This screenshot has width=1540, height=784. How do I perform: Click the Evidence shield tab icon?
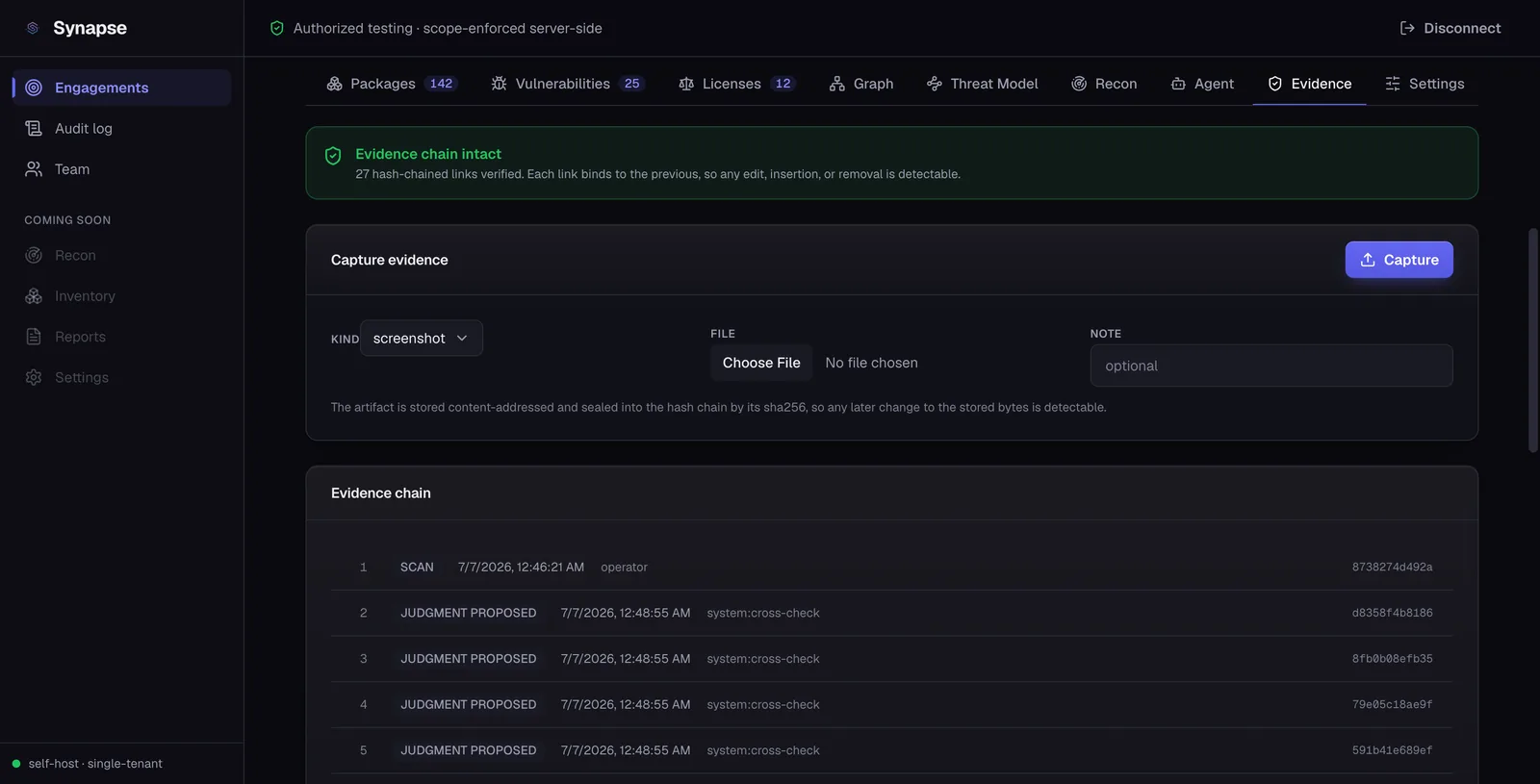pos(1275,84)
